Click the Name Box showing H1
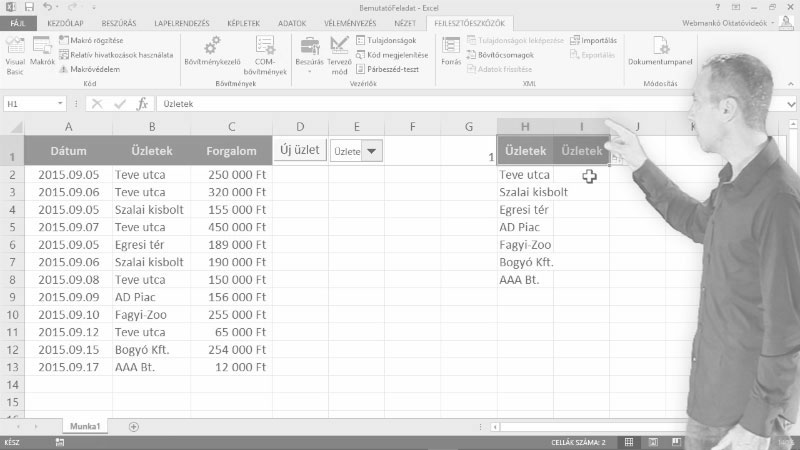800x450 pixels. 30,104
